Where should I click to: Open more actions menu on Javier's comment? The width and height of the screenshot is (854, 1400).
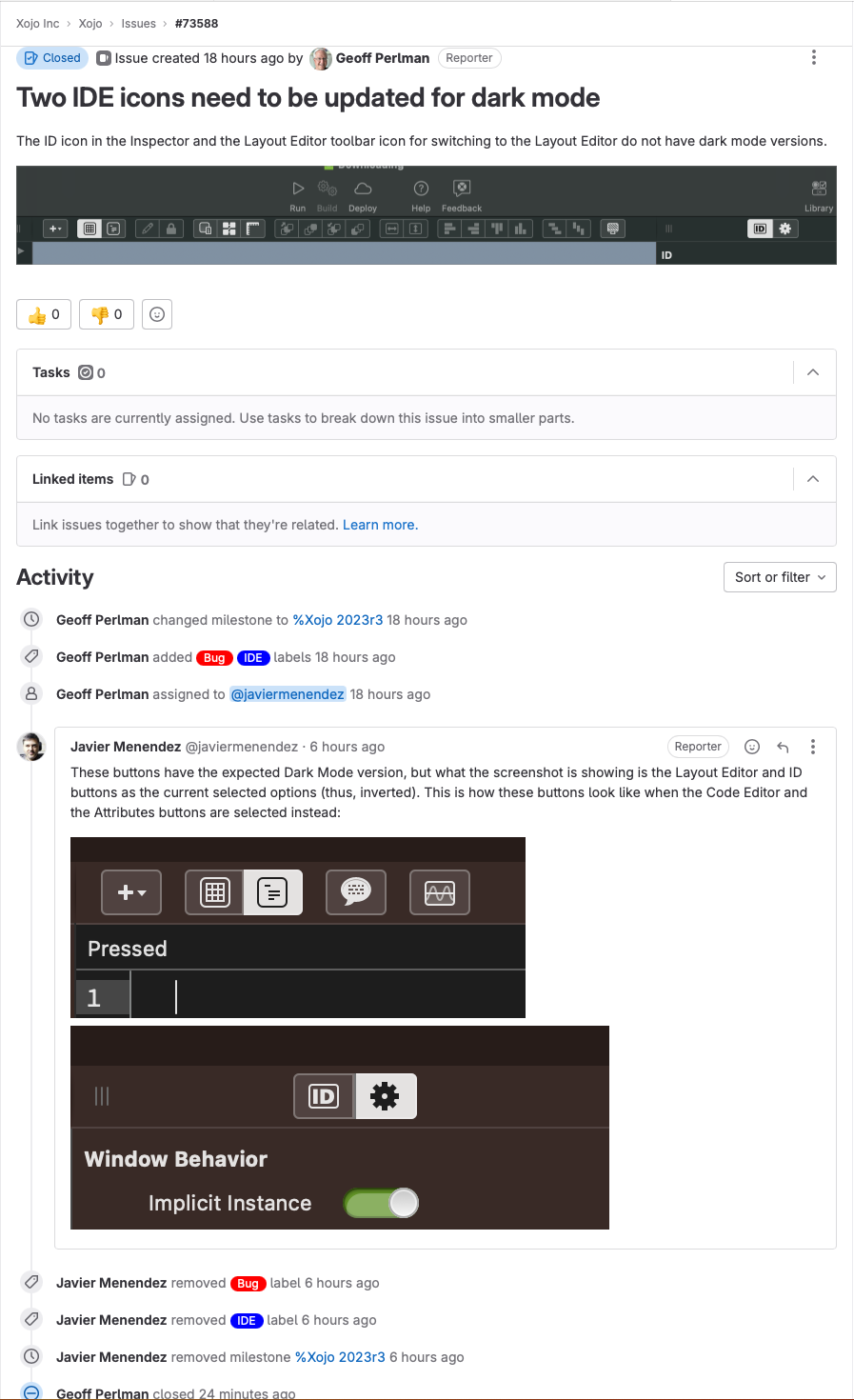[813, 747]
